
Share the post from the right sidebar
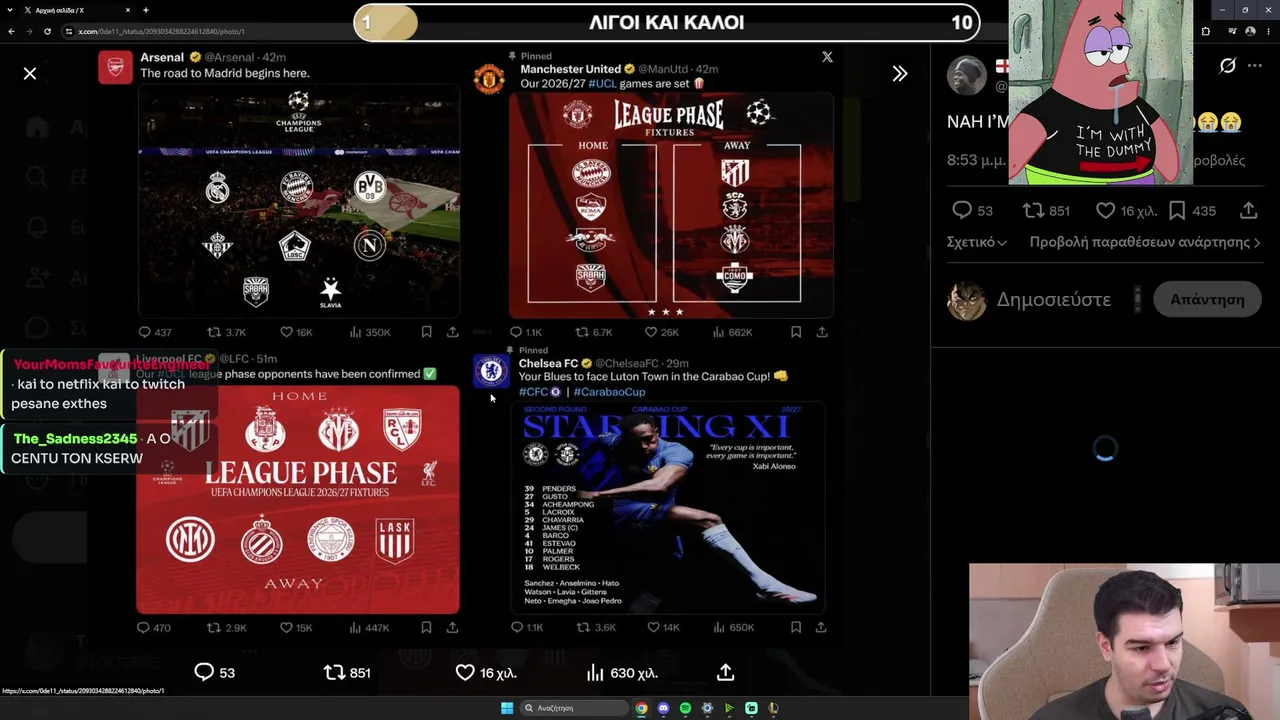[1248, 210]
